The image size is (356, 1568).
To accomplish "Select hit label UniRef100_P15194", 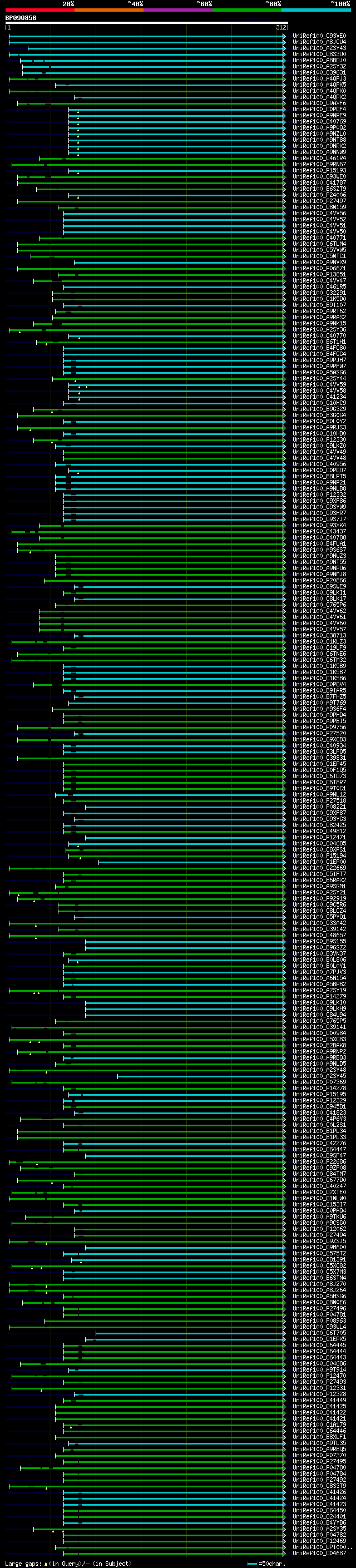I will (319, 856).
